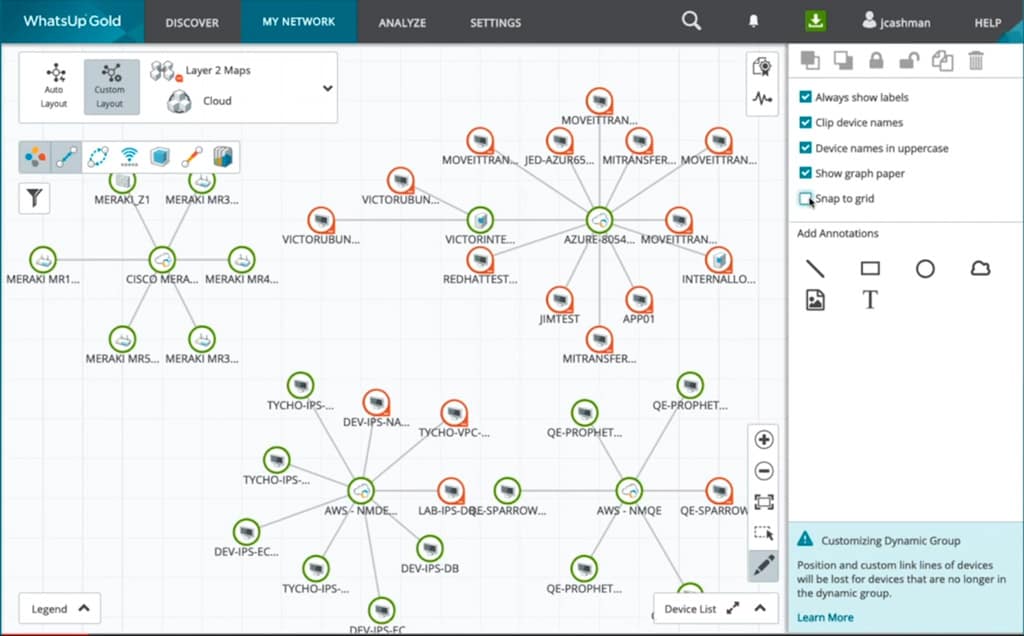Viewport: 1024px width, 636px height.
Task: Toggle orange link utilization overlay icon
Action: pos(191,157)
